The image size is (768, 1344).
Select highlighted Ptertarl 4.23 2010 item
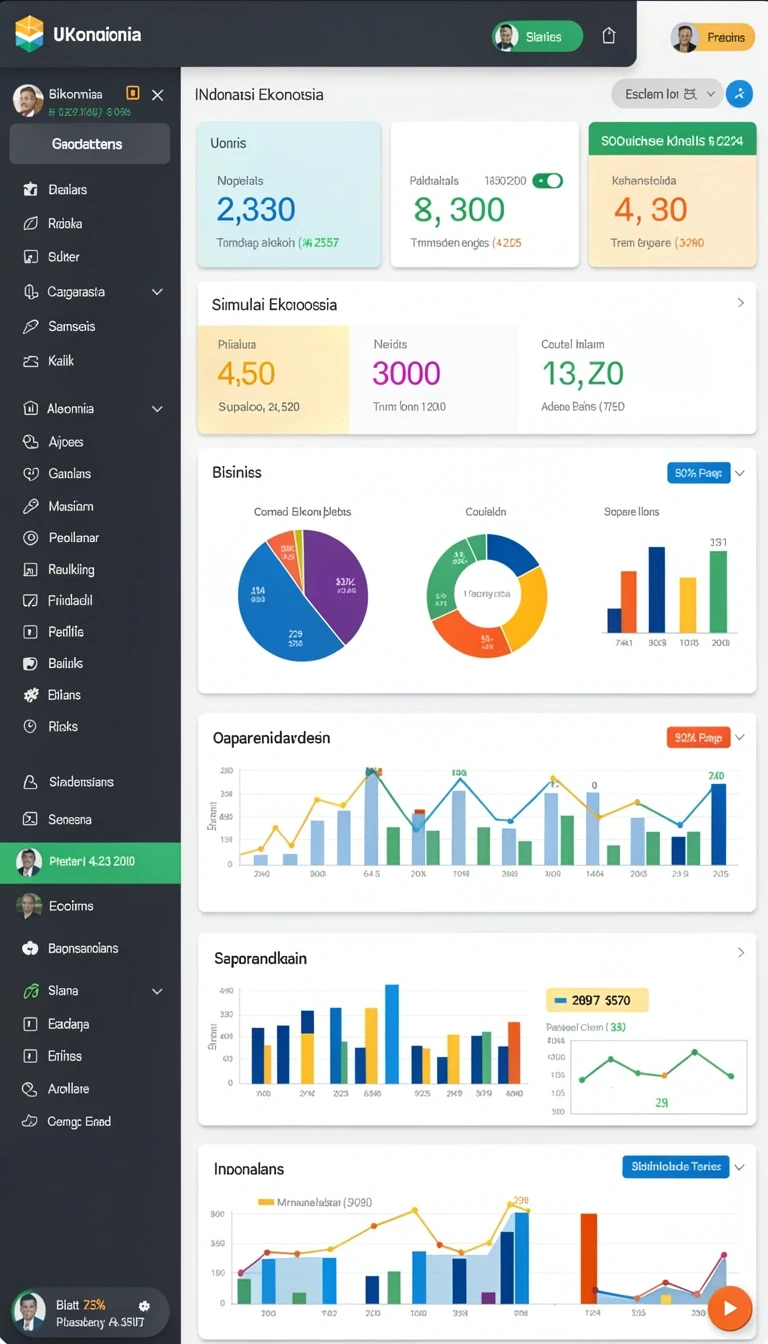pos(90,862)
